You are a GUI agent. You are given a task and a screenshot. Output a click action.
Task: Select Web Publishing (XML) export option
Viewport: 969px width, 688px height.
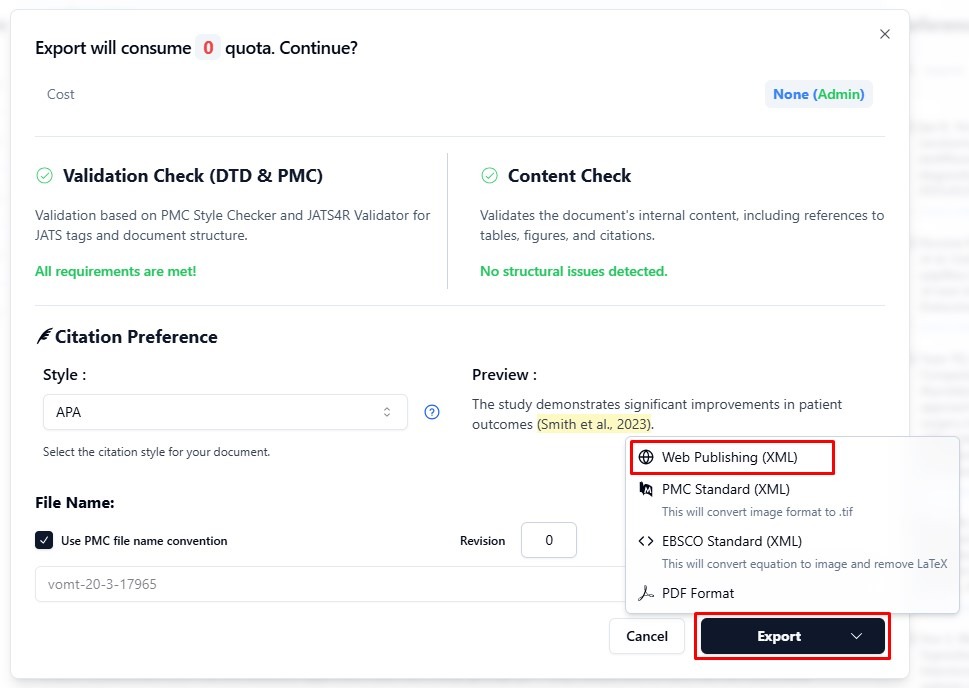pyautogui.click(x=729, y=458)
